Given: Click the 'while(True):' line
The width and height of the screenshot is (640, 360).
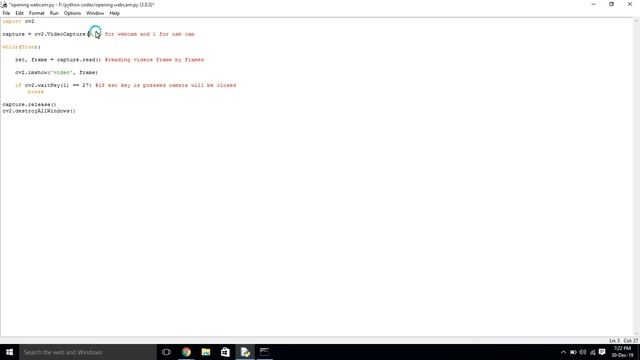Looking at the screenshot, I should (21, 47).
